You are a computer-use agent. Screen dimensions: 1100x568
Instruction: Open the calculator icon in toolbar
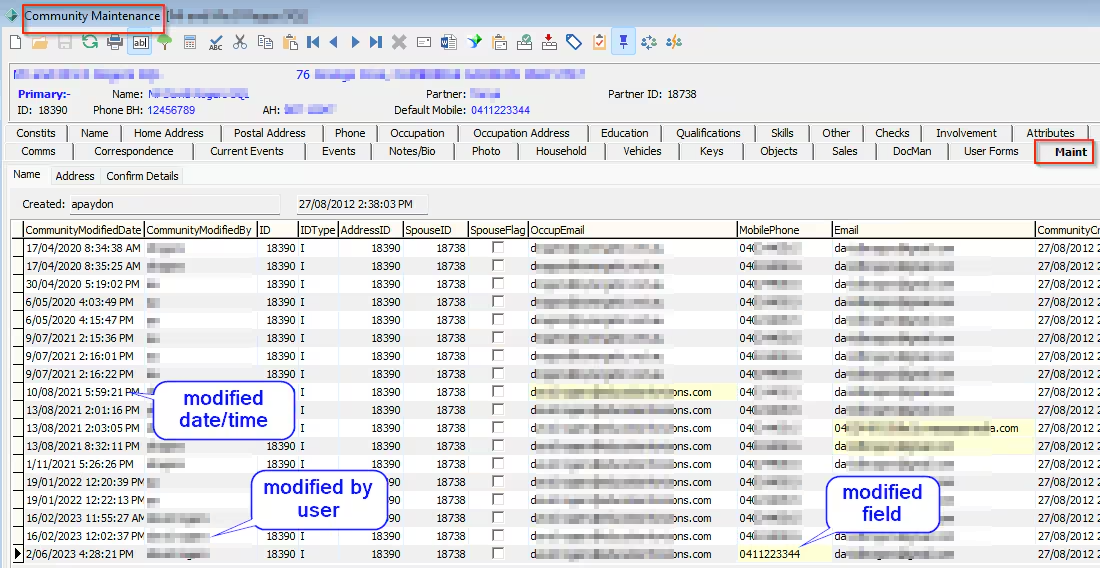click(x=190, y=42)
